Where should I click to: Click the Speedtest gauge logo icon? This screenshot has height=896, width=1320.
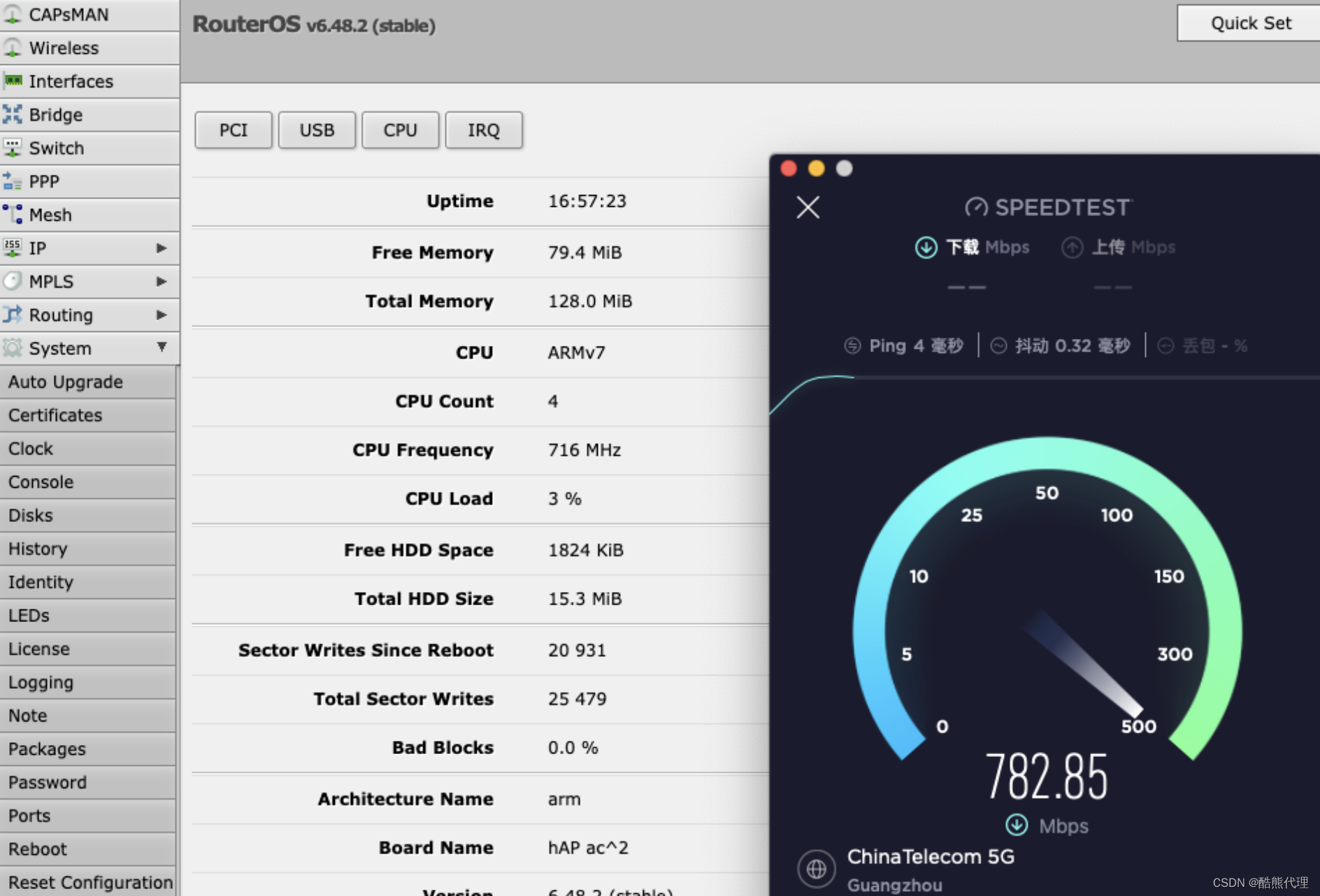click(x=977, y=208)
